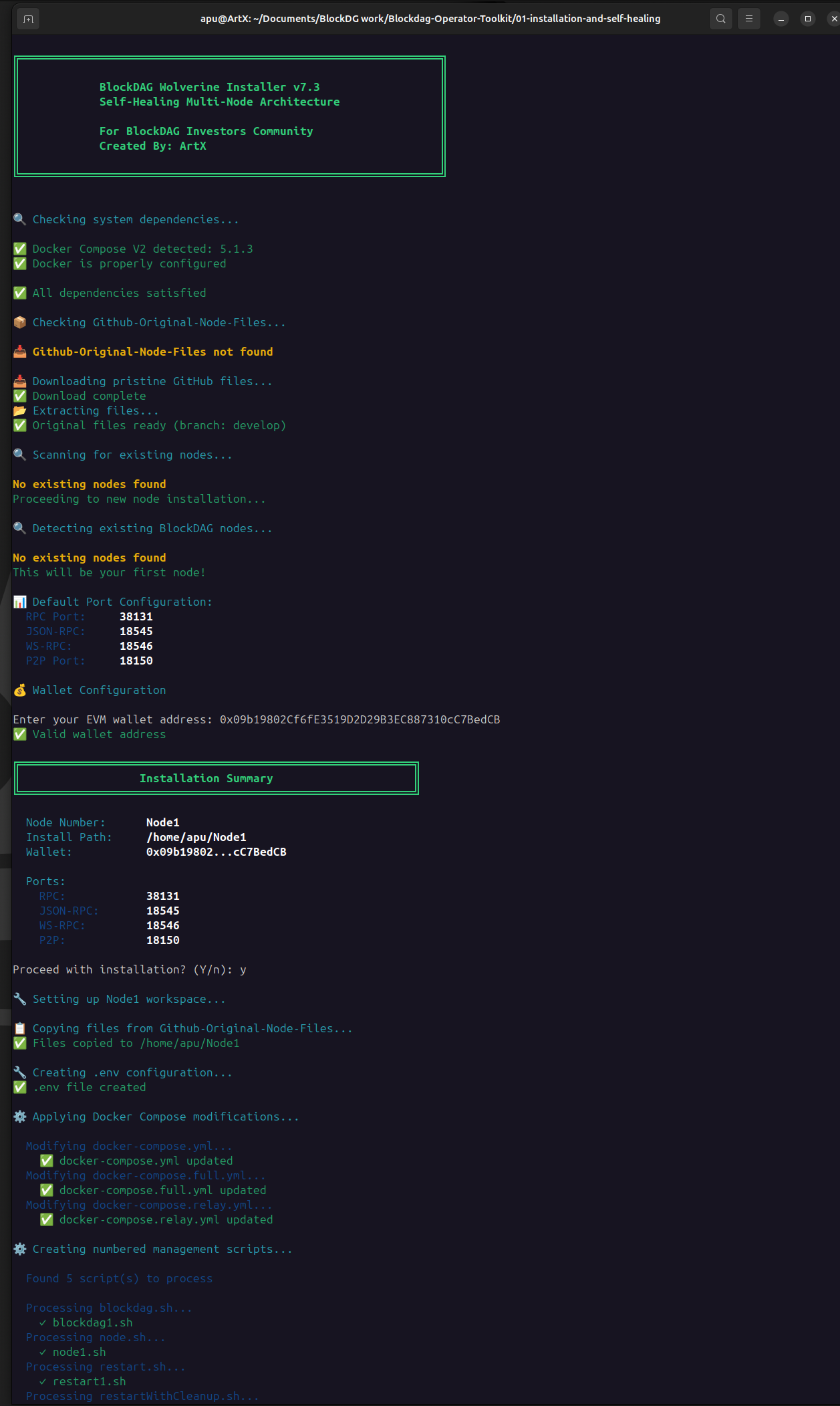Click 'Proceeding to new node installation...' line
Viewport: 840px width, 1406px height.
pyautogui.click(x=139, y=499)
